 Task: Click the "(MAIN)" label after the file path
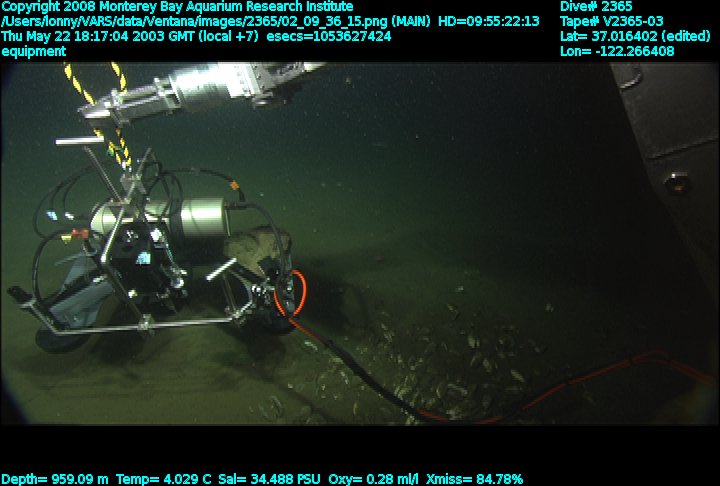pos(411,22)
